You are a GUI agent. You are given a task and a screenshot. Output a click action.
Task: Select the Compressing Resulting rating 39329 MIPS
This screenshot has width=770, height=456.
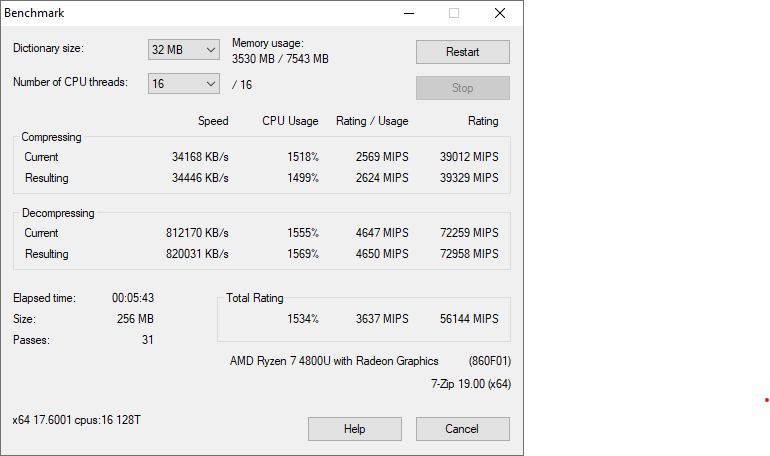pyautogui.click(x=468, y=178)
